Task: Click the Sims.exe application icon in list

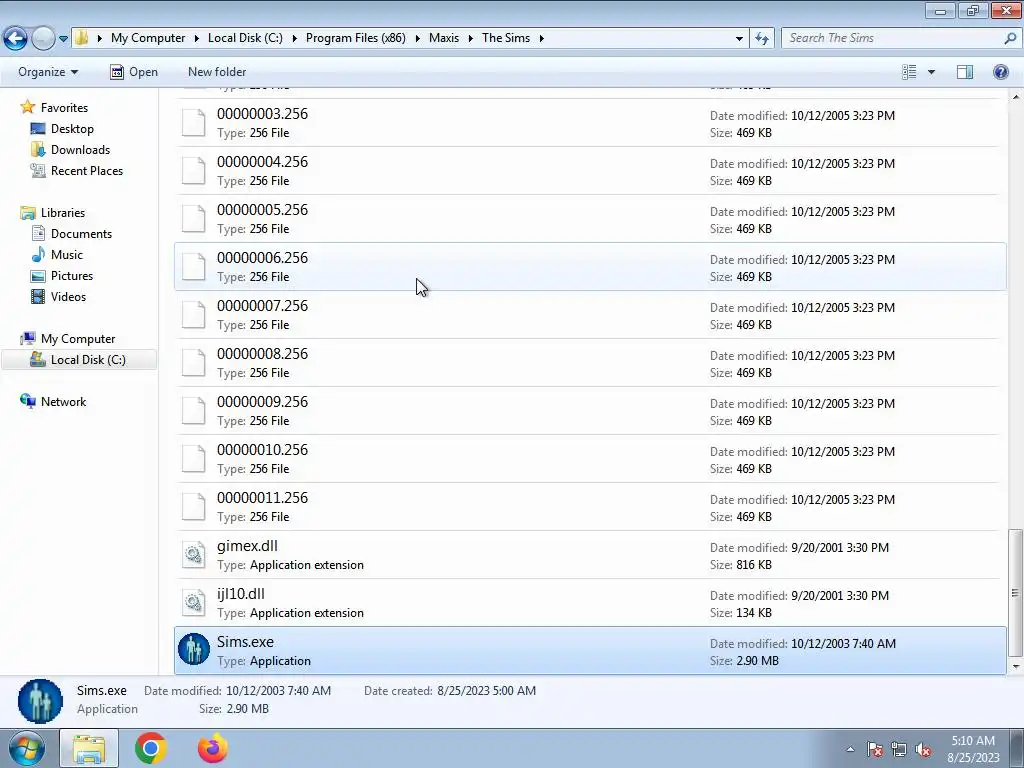Action: click(193, 650)
